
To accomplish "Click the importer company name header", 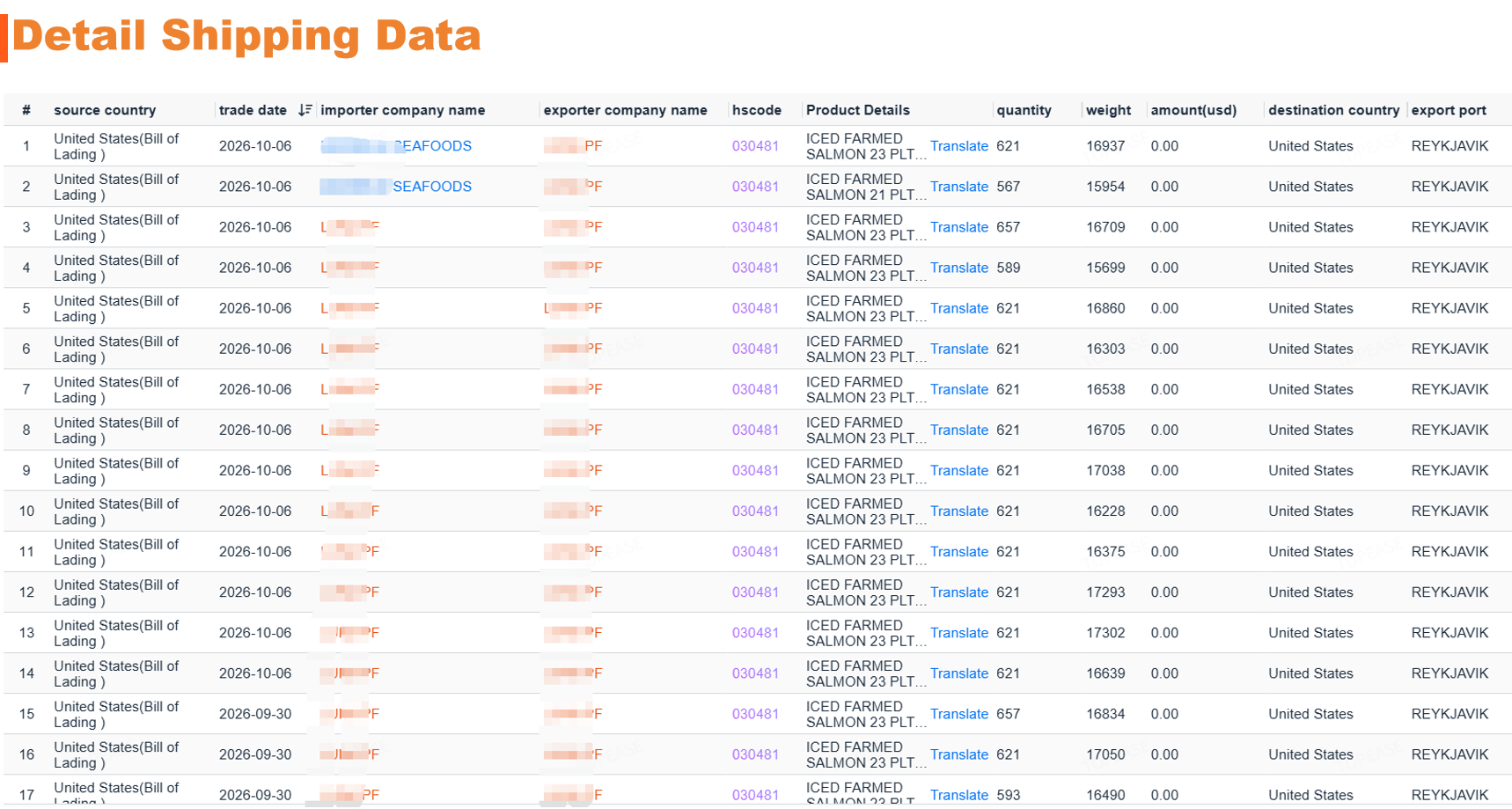I will coord(402,110).
